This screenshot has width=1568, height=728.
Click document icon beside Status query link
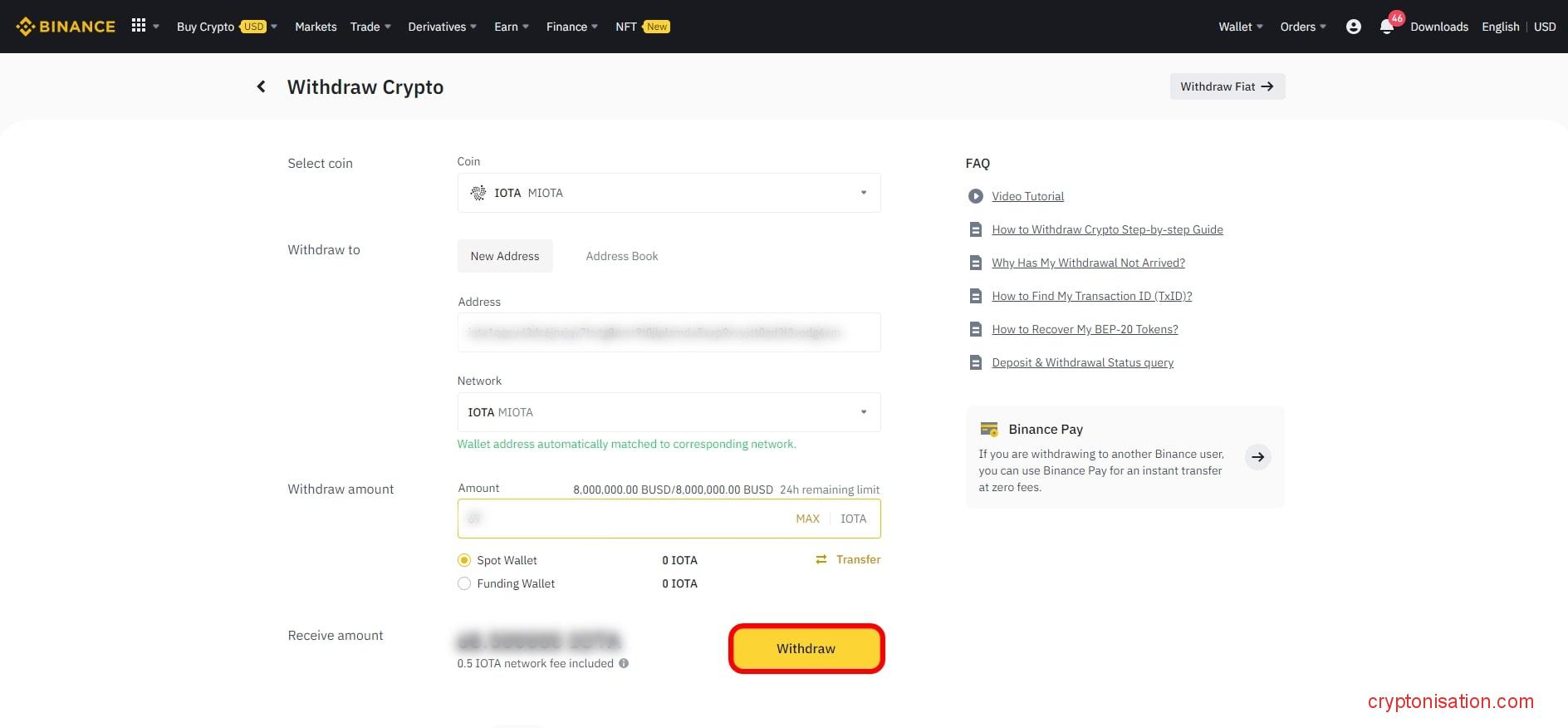pos(976,362)
